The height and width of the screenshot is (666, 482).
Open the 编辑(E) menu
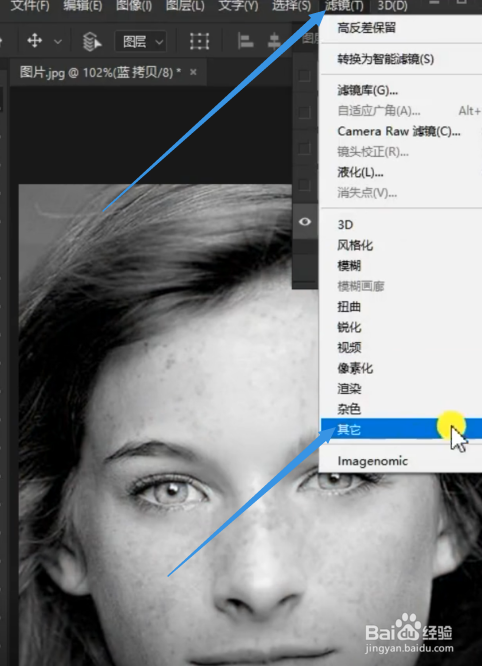(82, 6)
